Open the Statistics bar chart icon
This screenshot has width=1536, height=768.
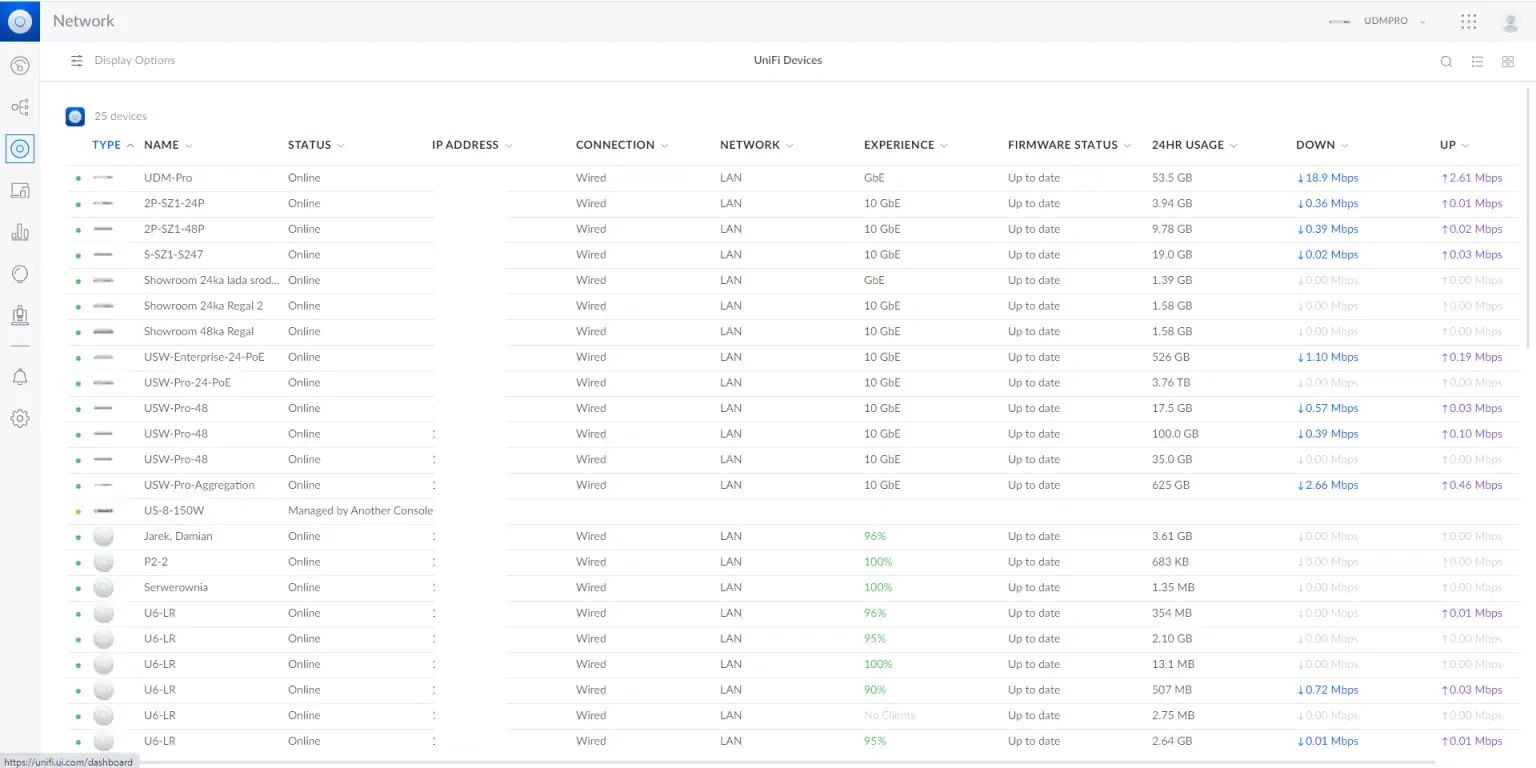click(19, 232)
